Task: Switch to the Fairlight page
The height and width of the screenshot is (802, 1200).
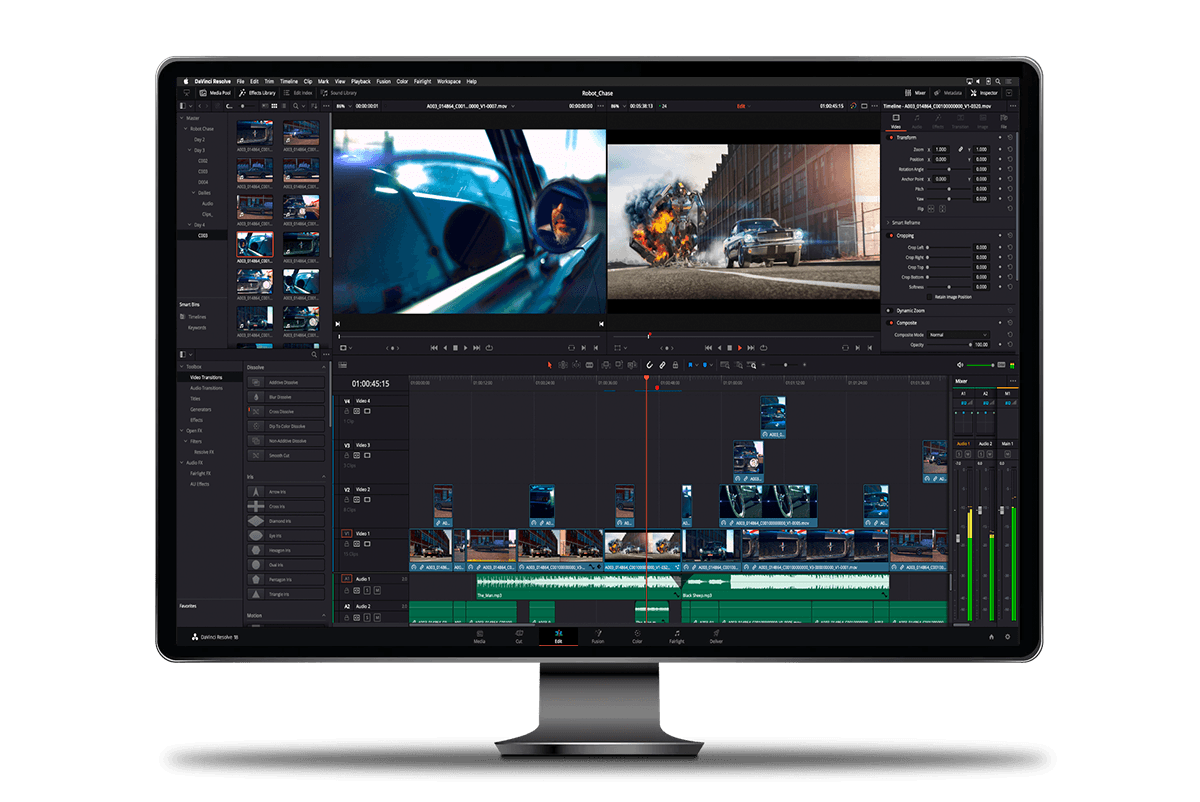Action: tap(677, 636)
